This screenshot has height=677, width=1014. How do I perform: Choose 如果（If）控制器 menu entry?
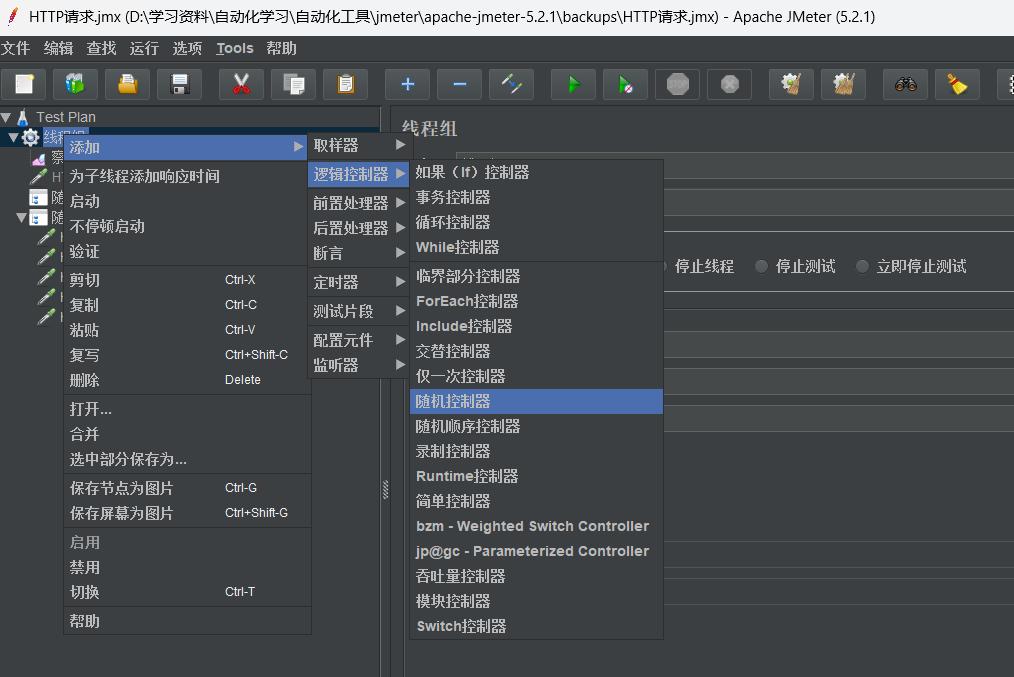click(x=536, y=173)
